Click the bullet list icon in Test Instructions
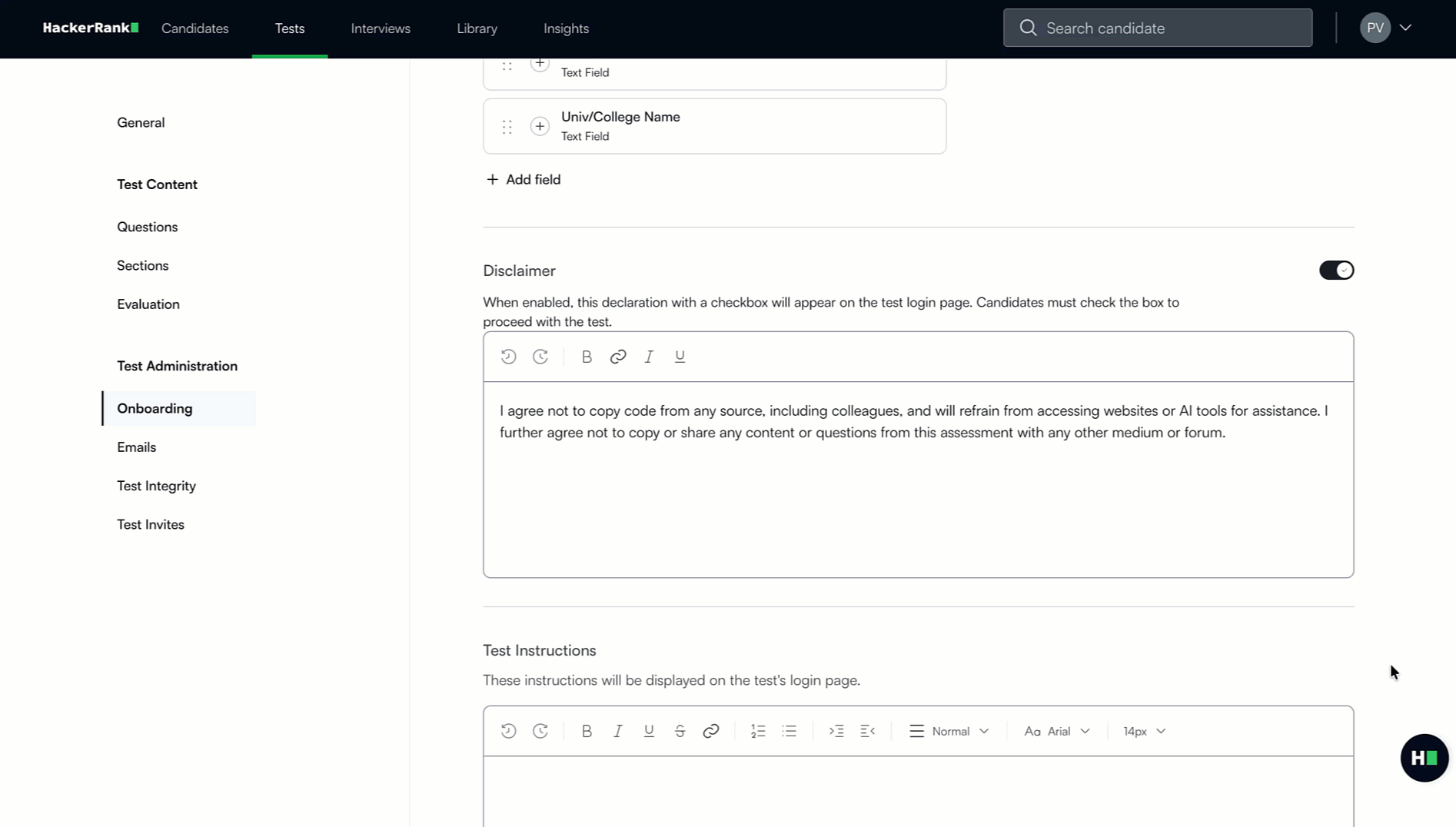The width and height of the screenshot is (1456, 827). pos(789,730)
